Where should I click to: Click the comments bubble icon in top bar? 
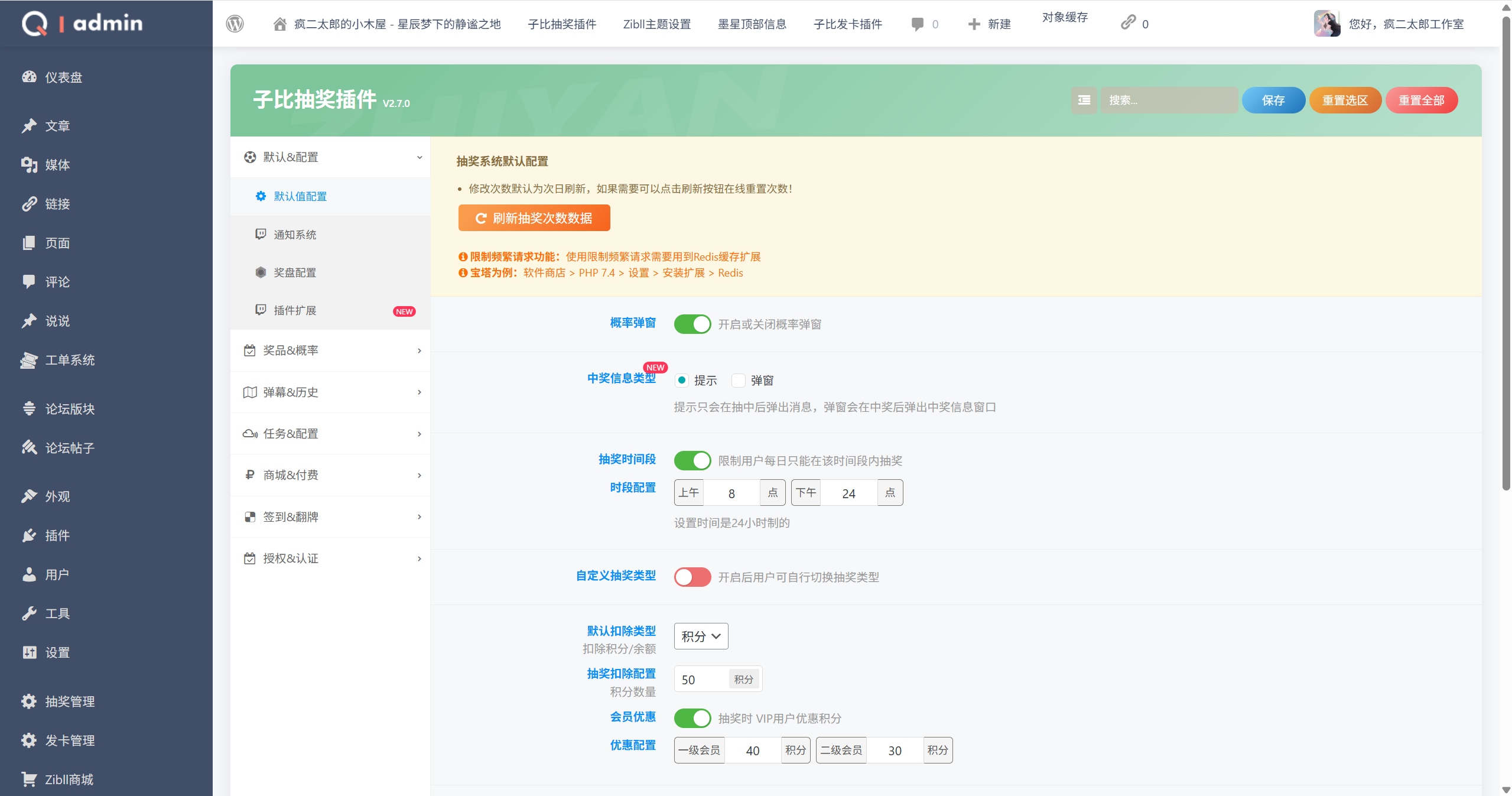(917, 24)
